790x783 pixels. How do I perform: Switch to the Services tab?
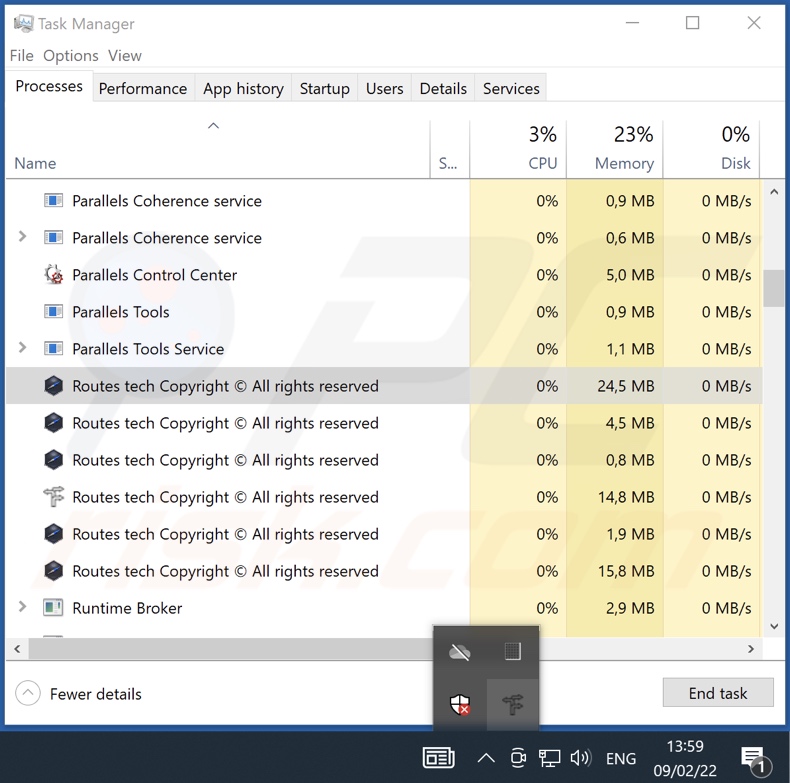click(x=511, y=88)
